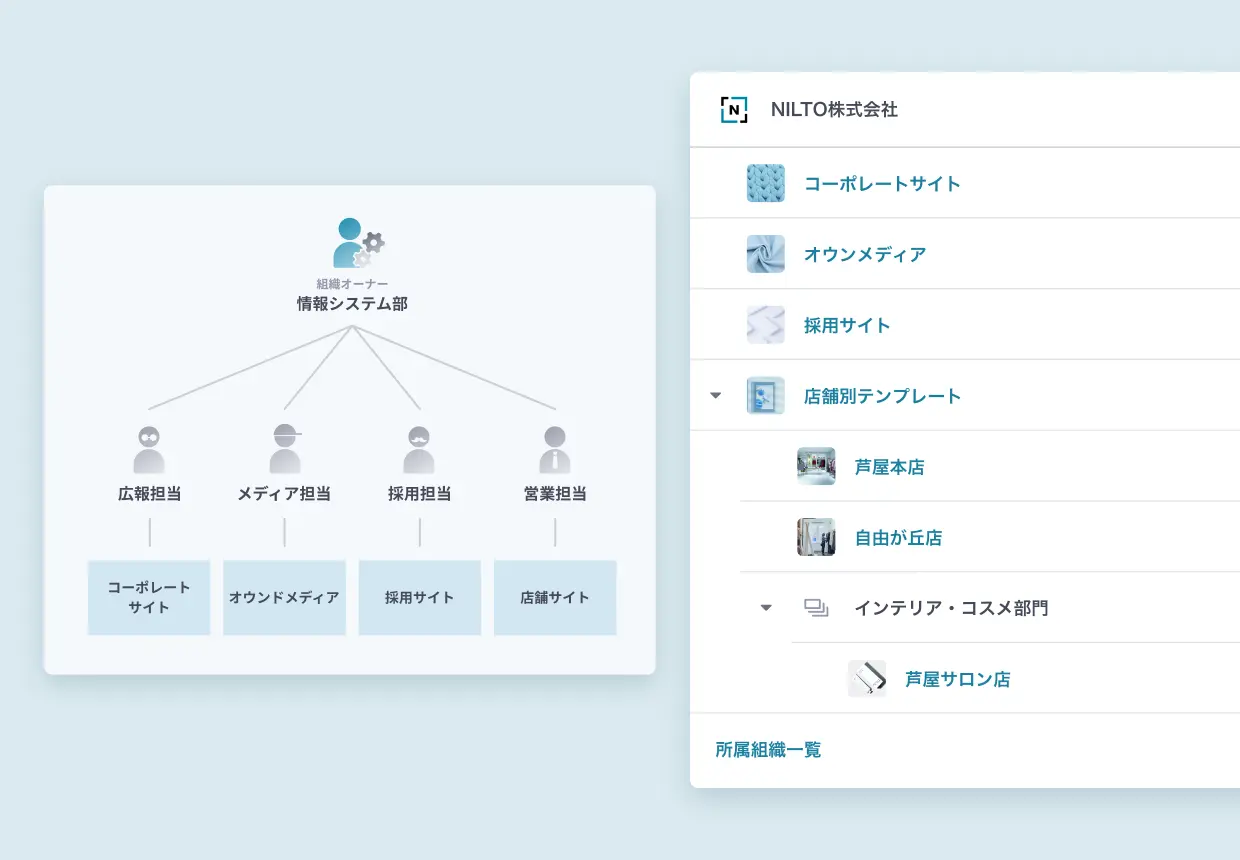Click the 組織オーナー caption
Viewport: 1240px width, 860px height.
click(x=352, y=284)
